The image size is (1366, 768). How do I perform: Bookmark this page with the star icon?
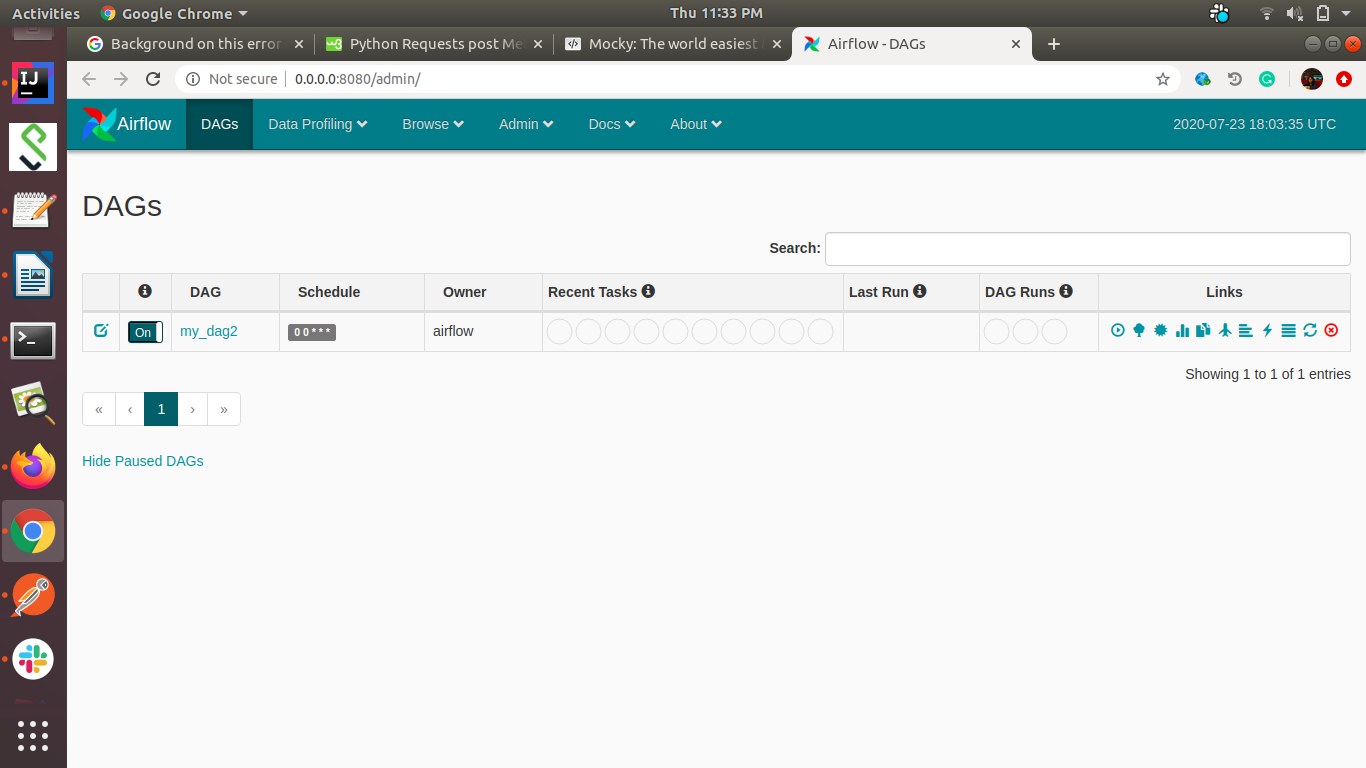coord(1163,79)
